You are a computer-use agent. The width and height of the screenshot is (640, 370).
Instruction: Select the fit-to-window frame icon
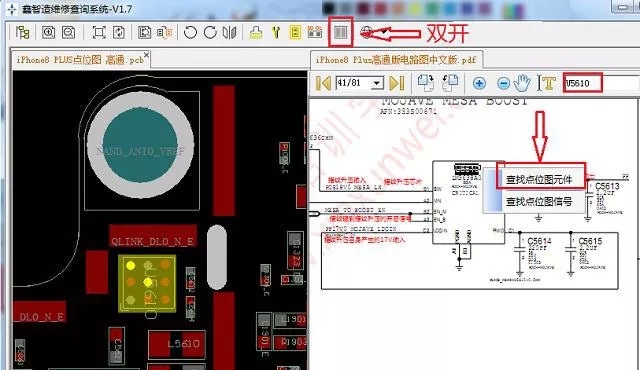coord(99,32)
